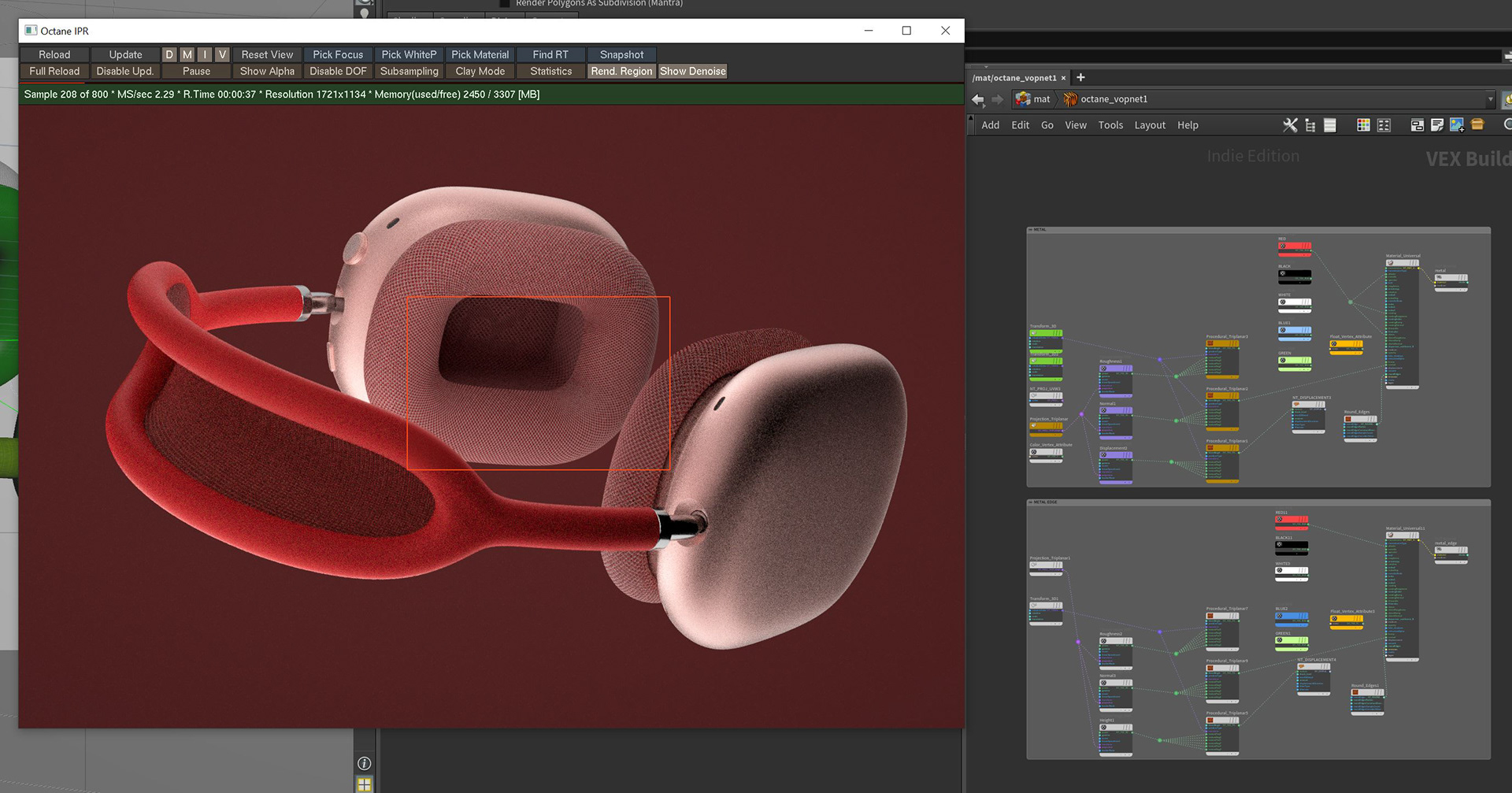This screenshot has width=1512, height=793.
Task: Take a render Snapshot
Action: tap(621, 54)
